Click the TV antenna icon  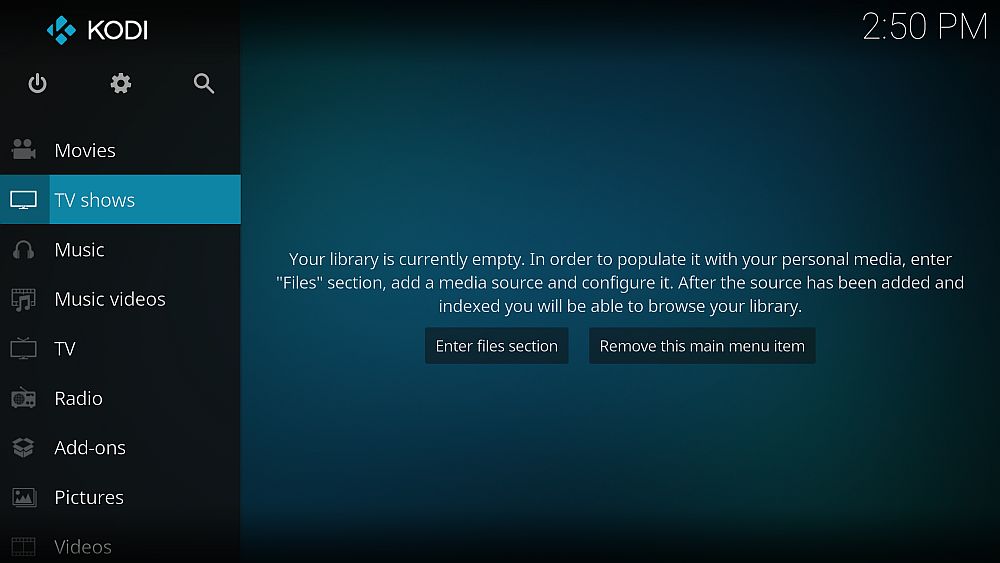tap(24, 348)
